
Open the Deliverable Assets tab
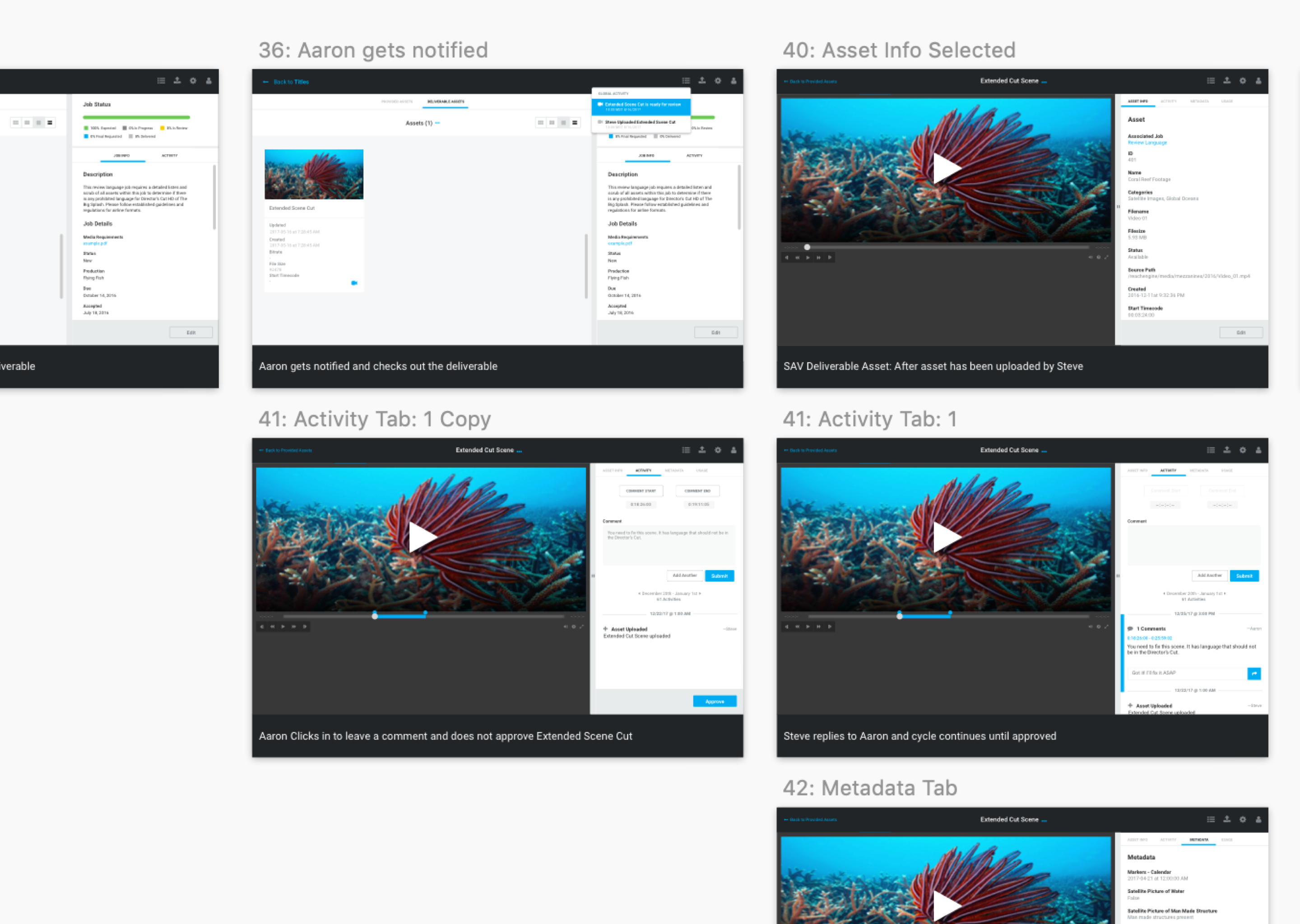pos(446,101)
